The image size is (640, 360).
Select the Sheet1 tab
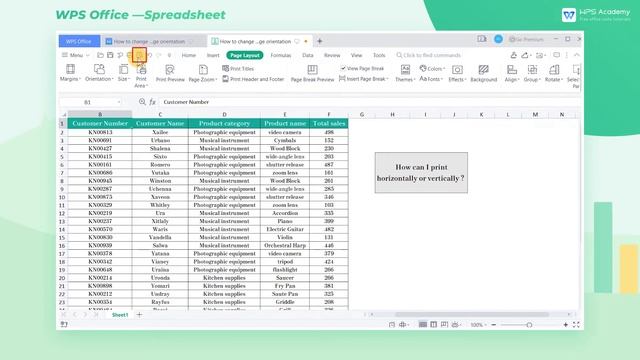[120, 315]
